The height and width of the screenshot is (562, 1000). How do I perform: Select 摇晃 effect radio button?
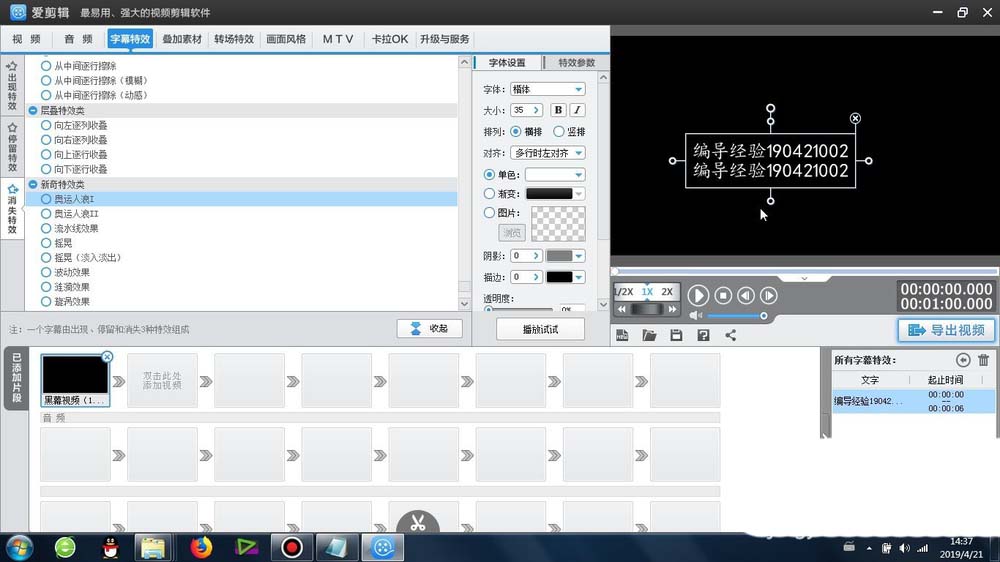[x=46, y=242]
